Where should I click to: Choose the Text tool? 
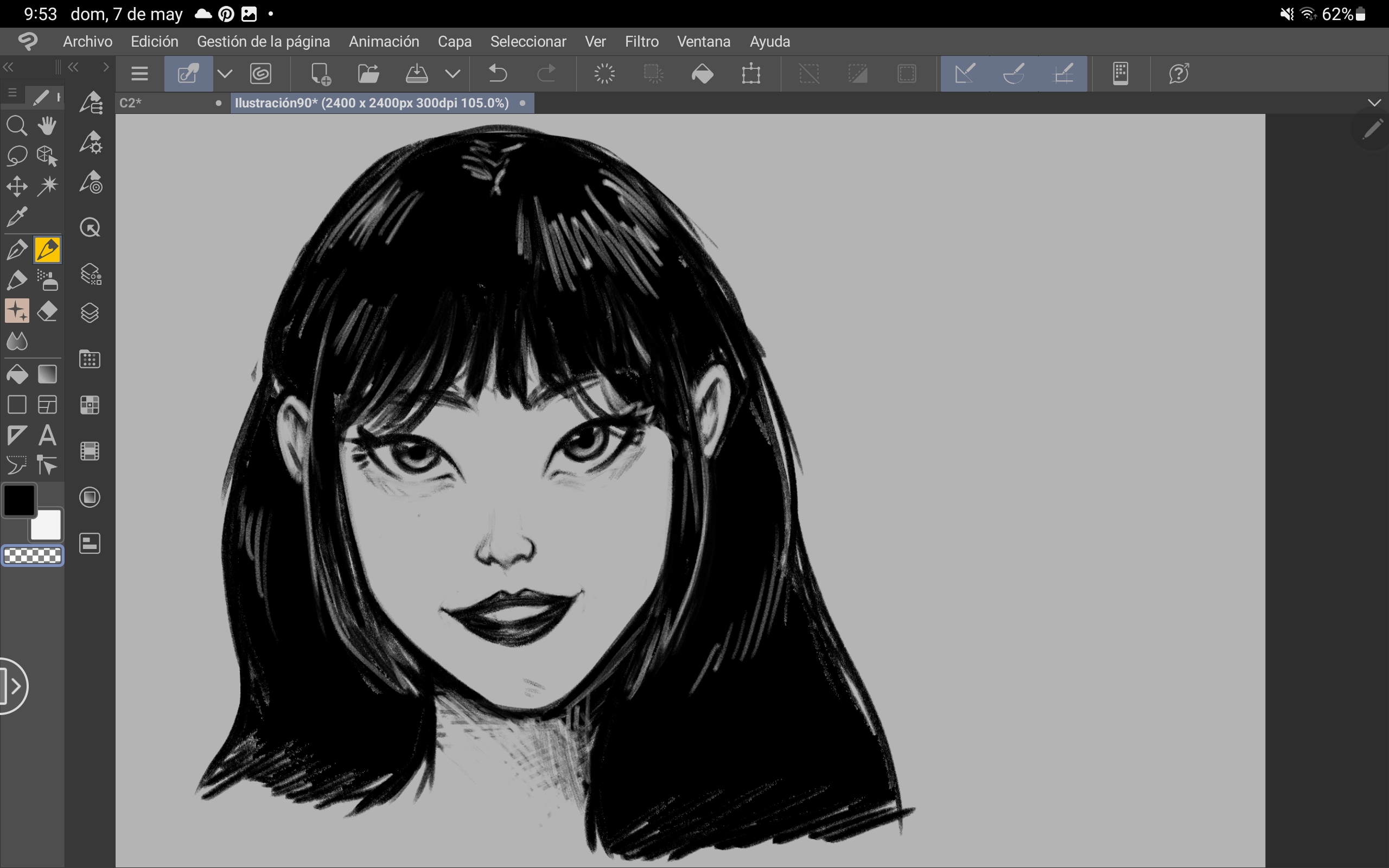coord(47,435)
